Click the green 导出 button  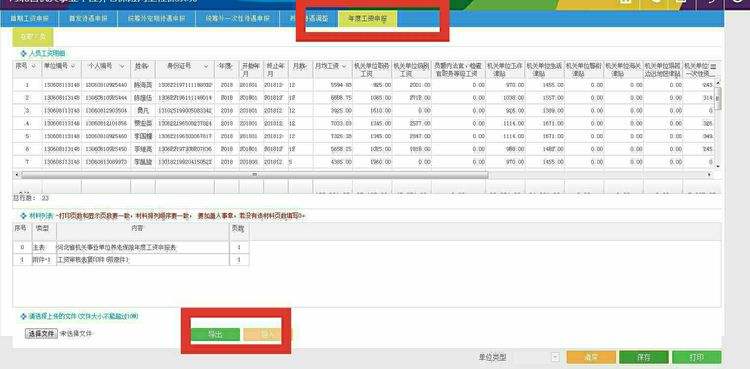(215, 335)
